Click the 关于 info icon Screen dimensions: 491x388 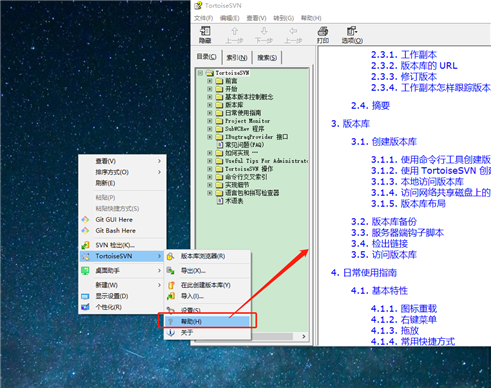[171, 332]
